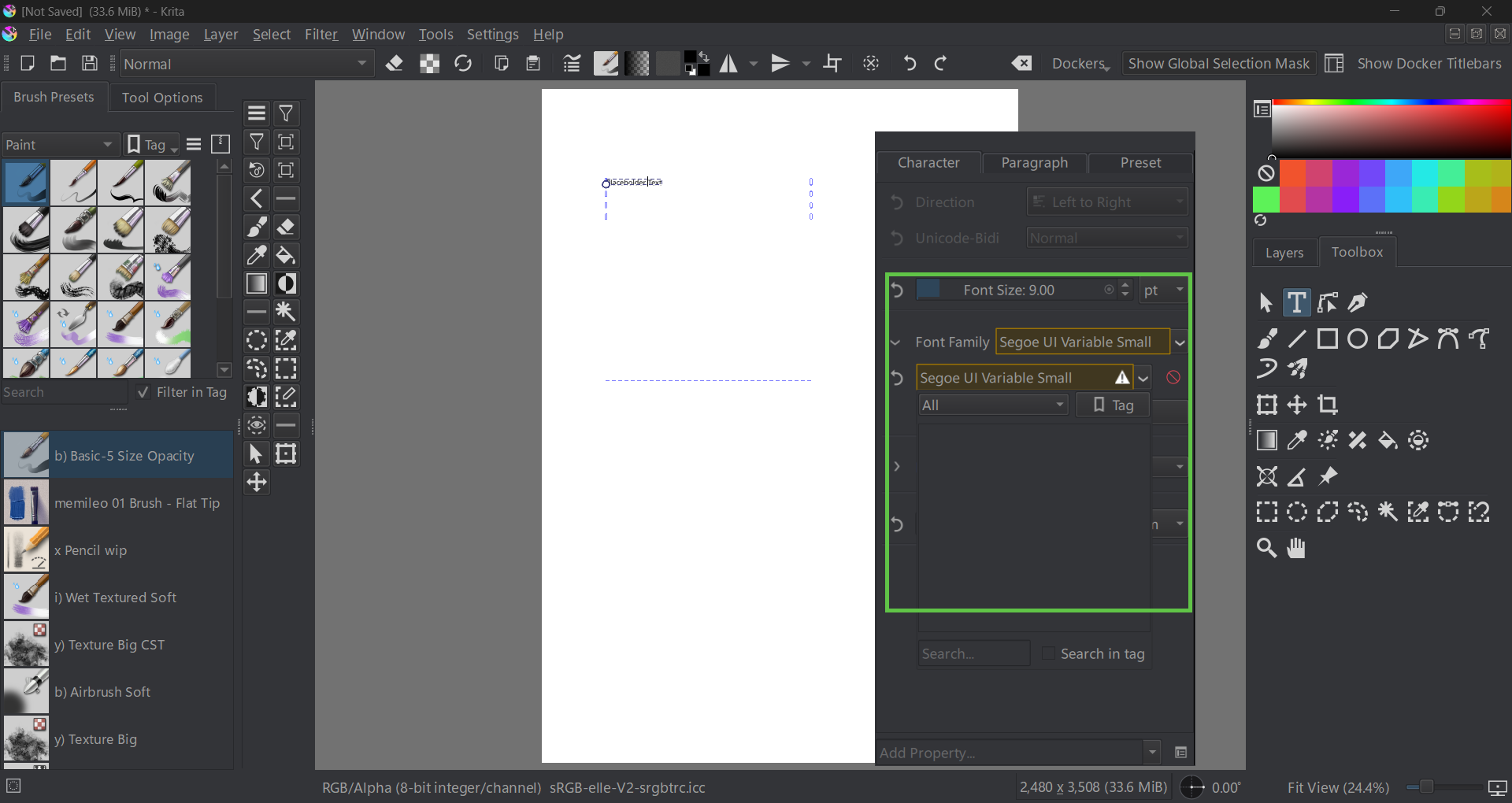Toggle Show Global Selection Mask

pyautogui.click(x=1218, y=64)
